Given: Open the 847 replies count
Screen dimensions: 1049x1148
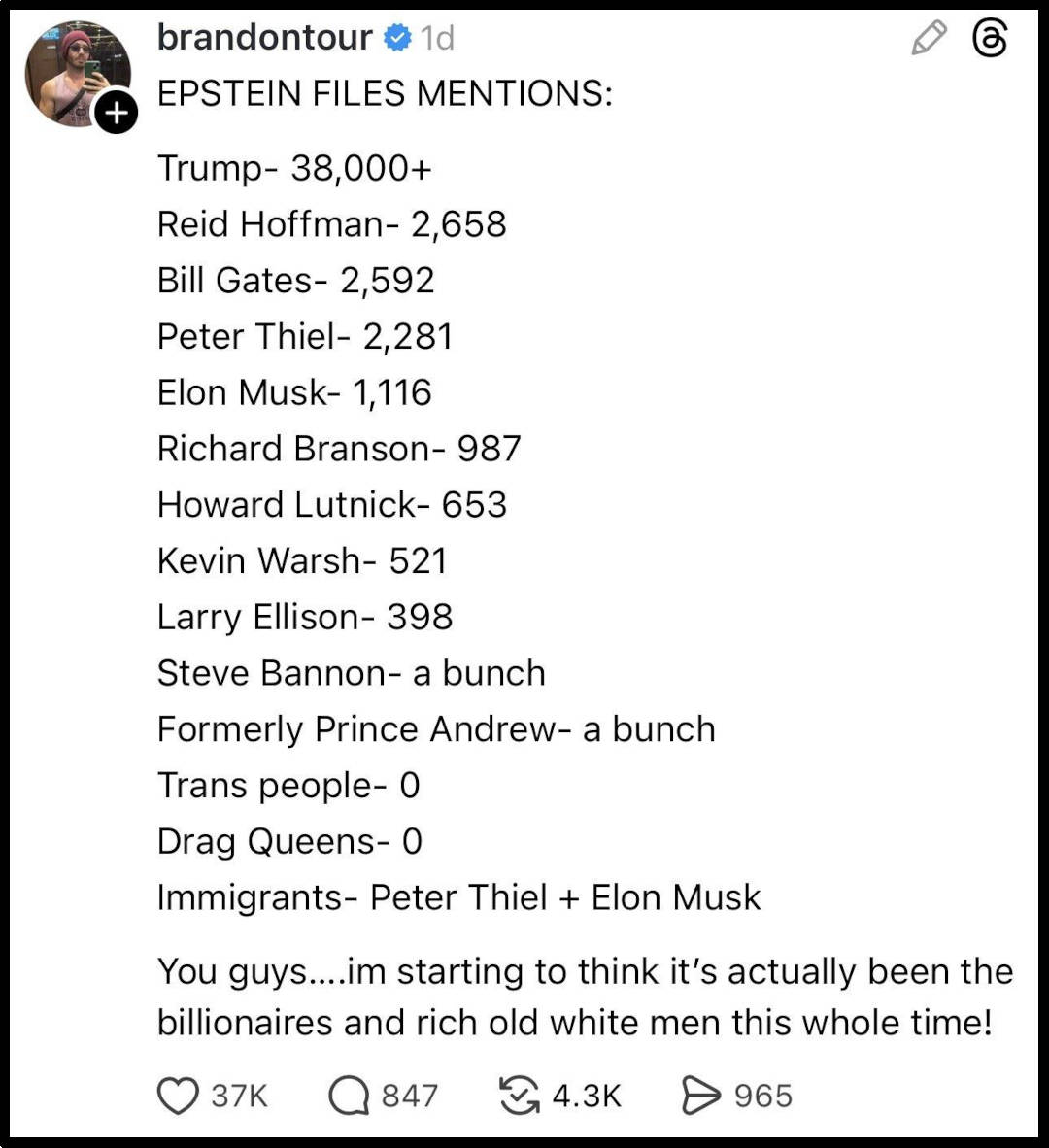Looking at the screenshot, I should (x=409, y=1096).
